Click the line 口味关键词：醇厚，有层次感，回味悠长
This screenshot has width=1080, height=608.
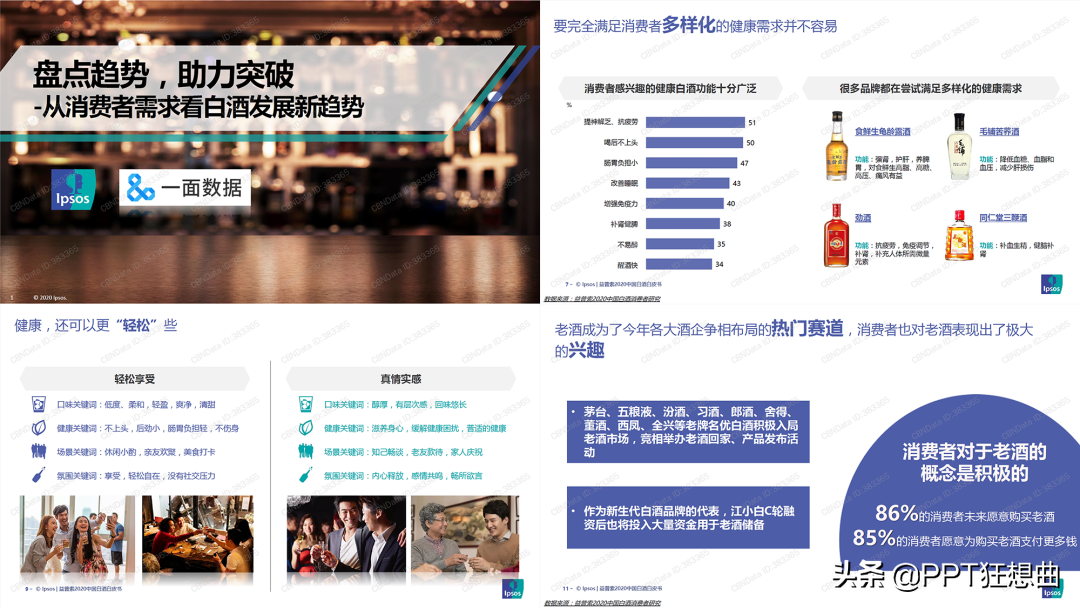click(x=395, y=405)
